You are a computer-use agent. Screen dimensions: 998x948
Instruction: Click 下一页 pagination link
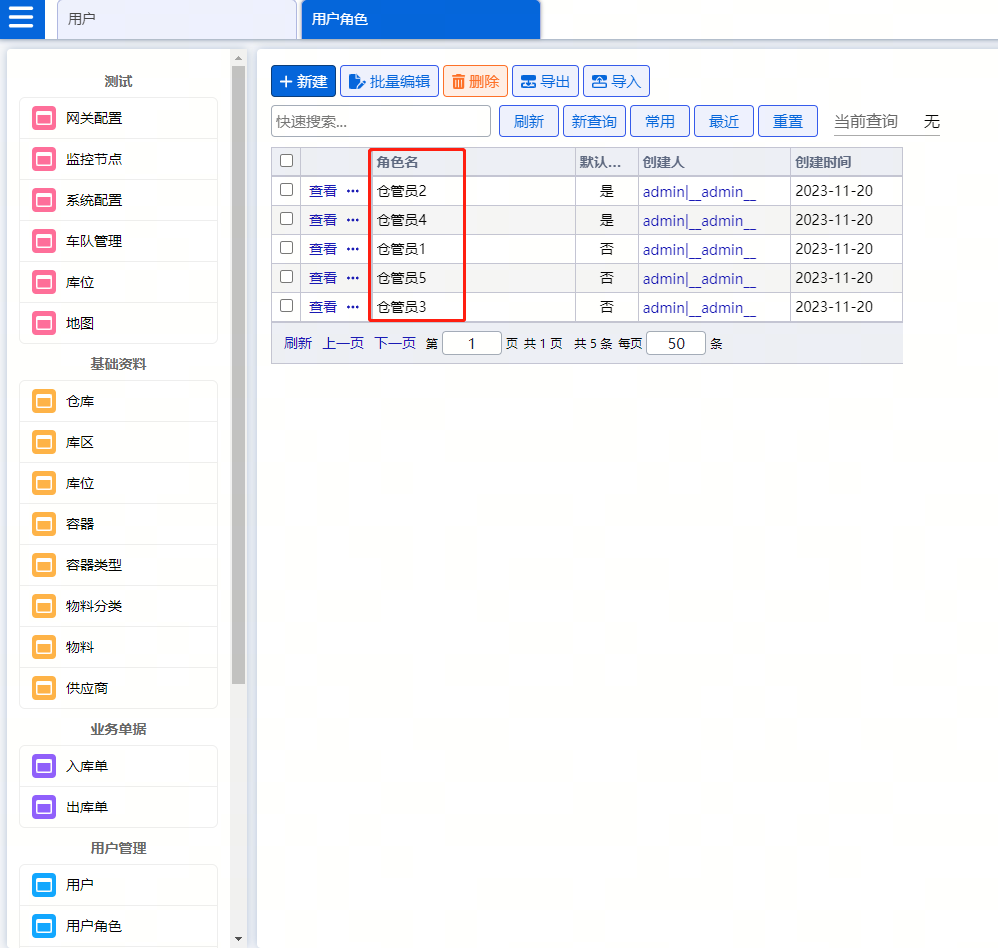[395, 343]
